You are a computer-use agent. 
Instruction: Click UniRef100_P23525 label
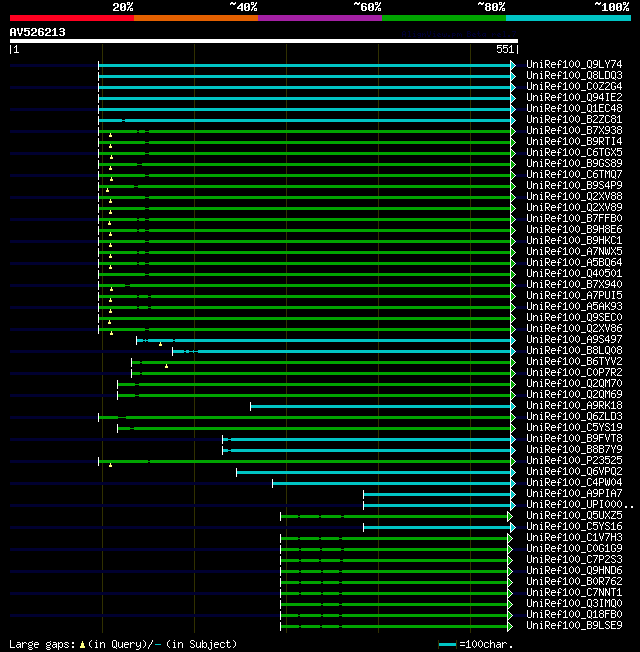(574, 461)
